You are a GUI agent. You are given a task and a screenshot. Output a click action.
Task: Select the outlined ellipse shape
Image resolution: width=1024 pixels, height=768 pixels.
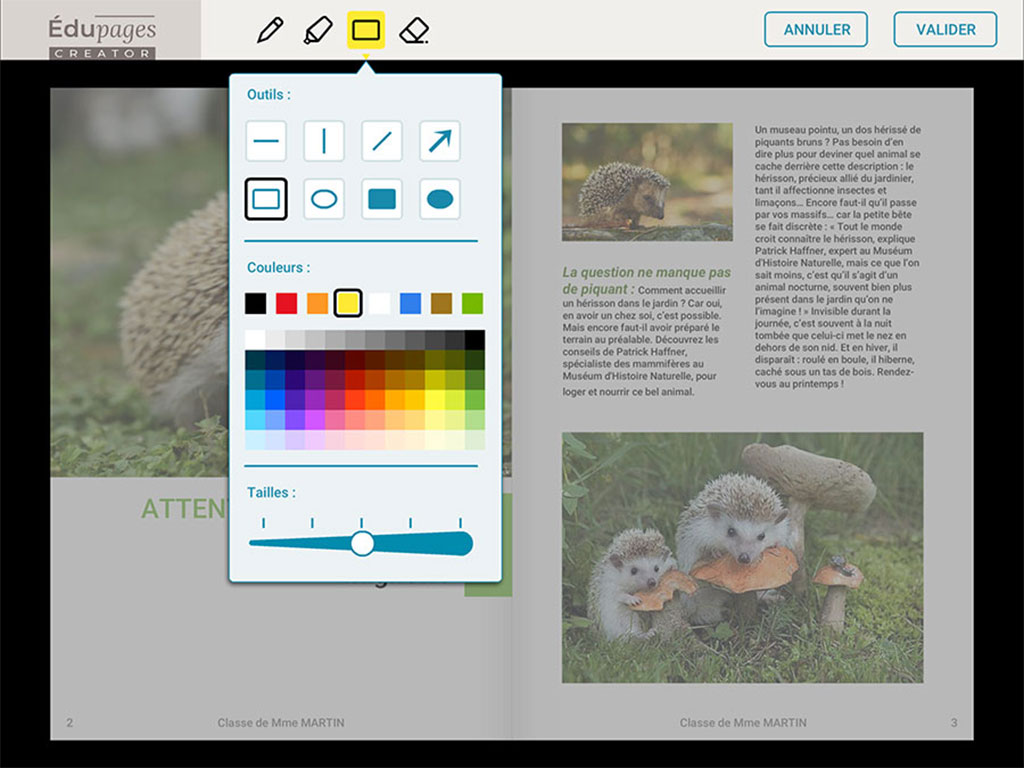(x=323, y=198)
